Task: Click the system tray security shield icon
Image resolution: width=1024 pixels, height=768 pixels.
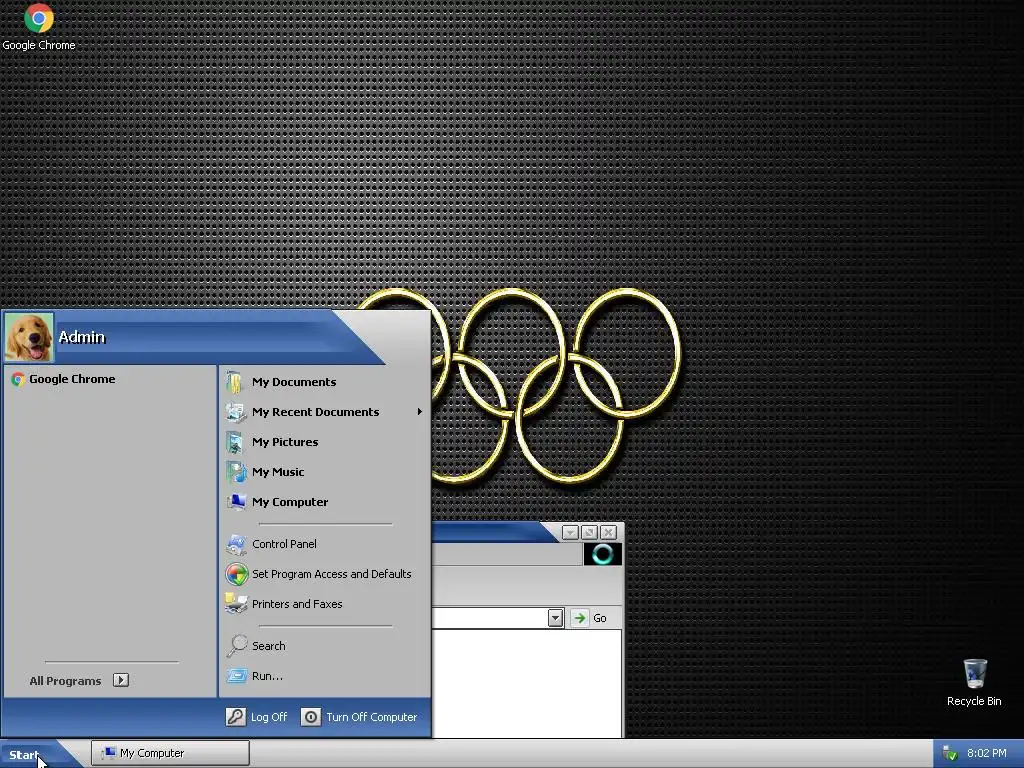Action: click(x=950, y=754)
